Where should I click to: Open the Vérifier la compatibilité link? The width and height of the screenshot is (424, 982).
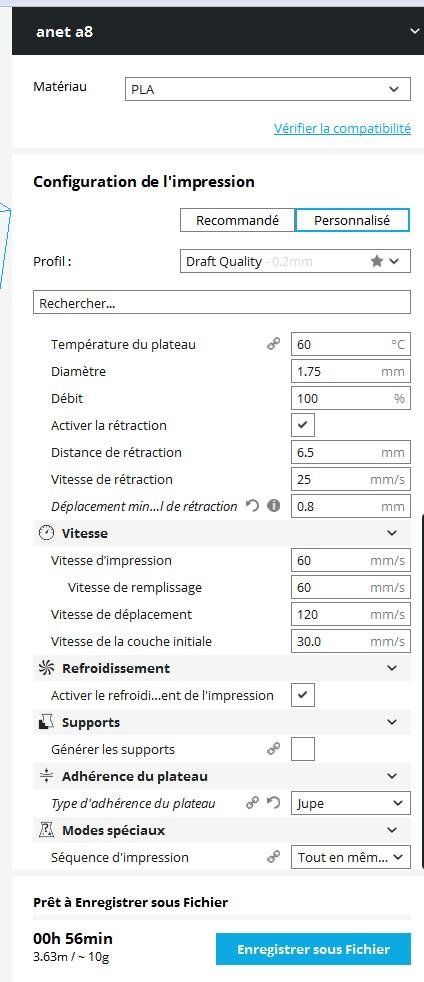[343, 128]
